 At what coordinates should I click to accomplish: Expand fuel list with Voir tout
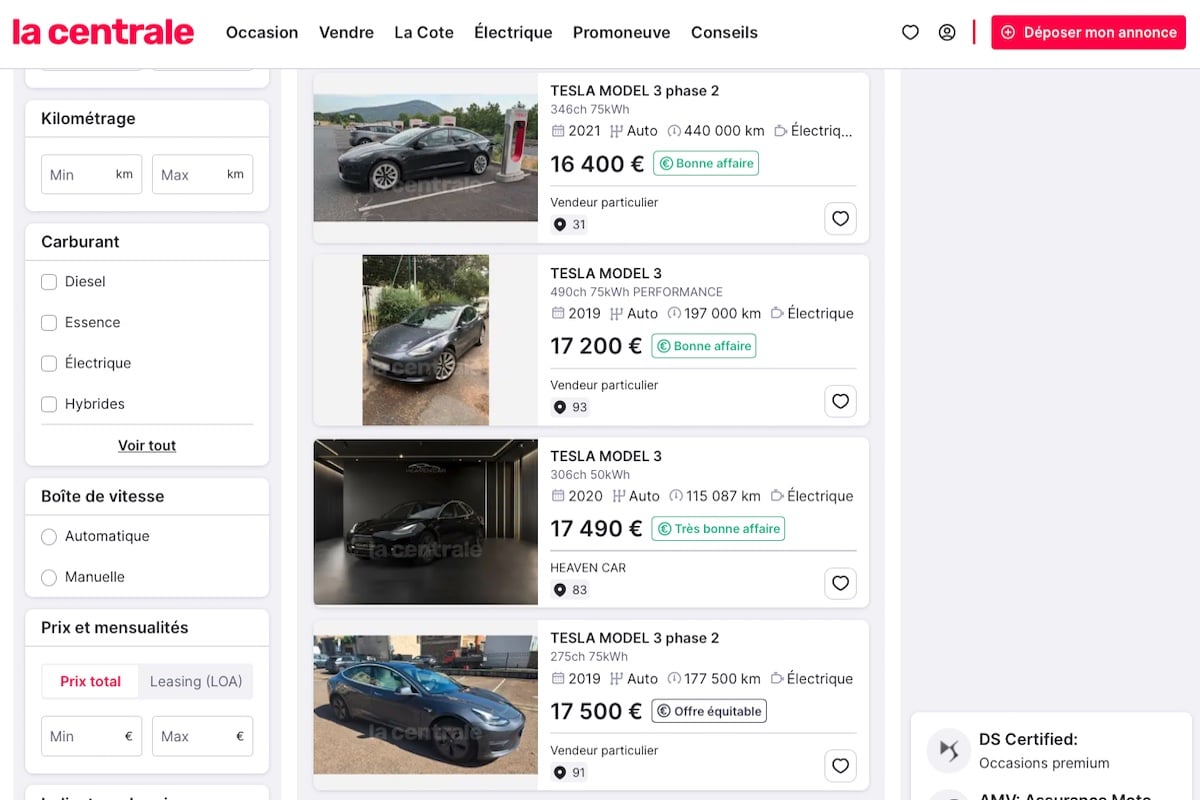(x=147, y=446)
